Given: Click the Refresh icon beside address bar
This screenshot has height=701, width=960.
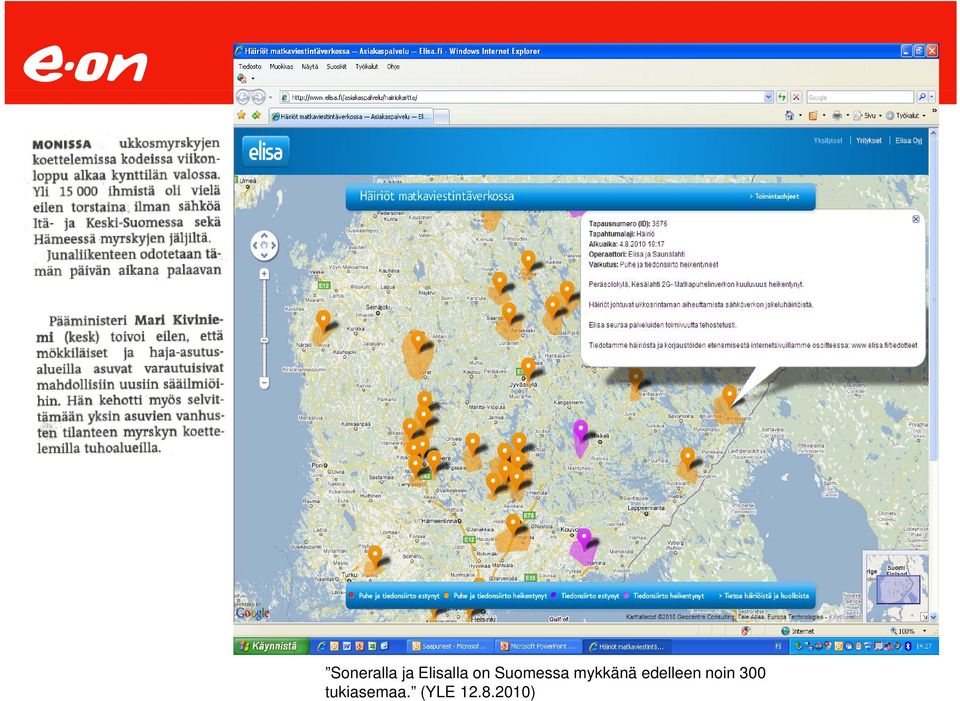Looking at the screenshot, I should click(782, 97).
